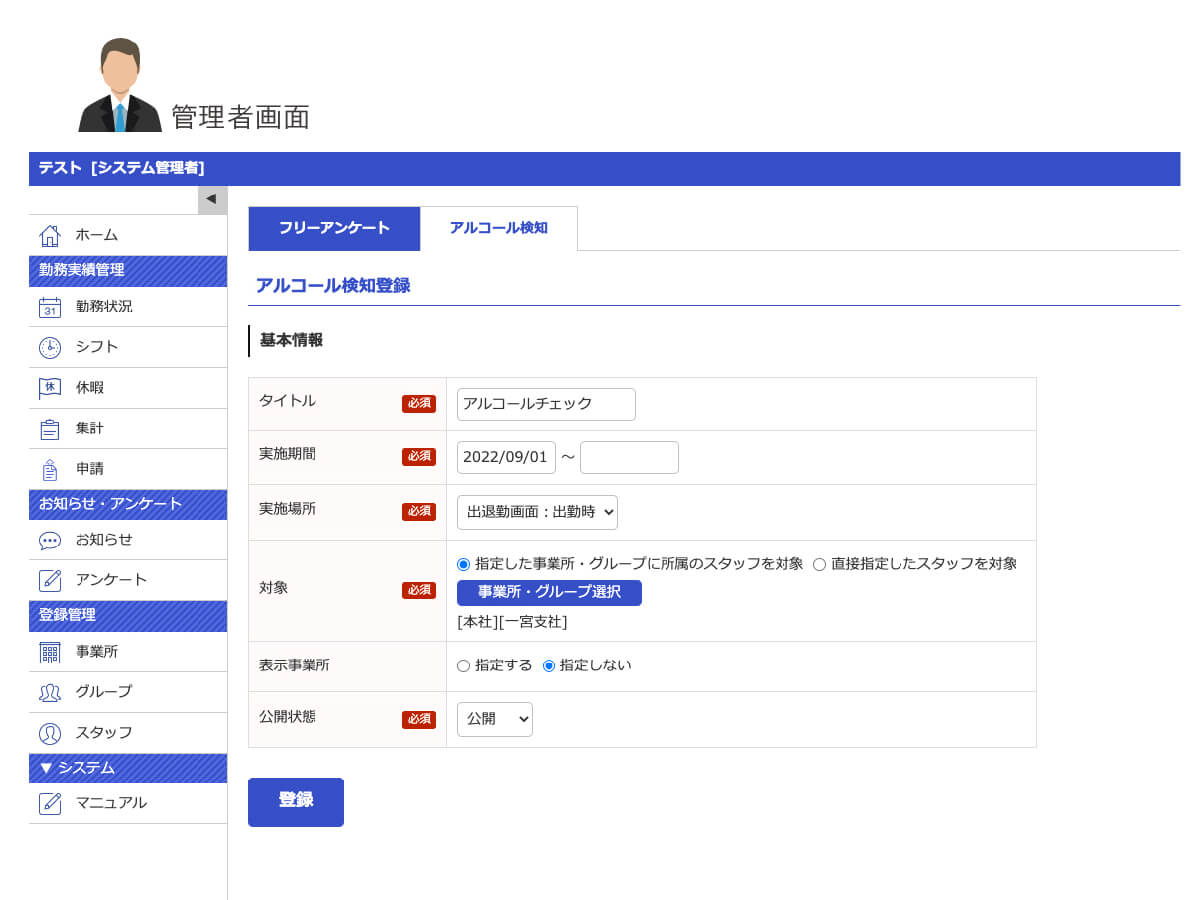Open マニュアル menu item

pos(128,803)
